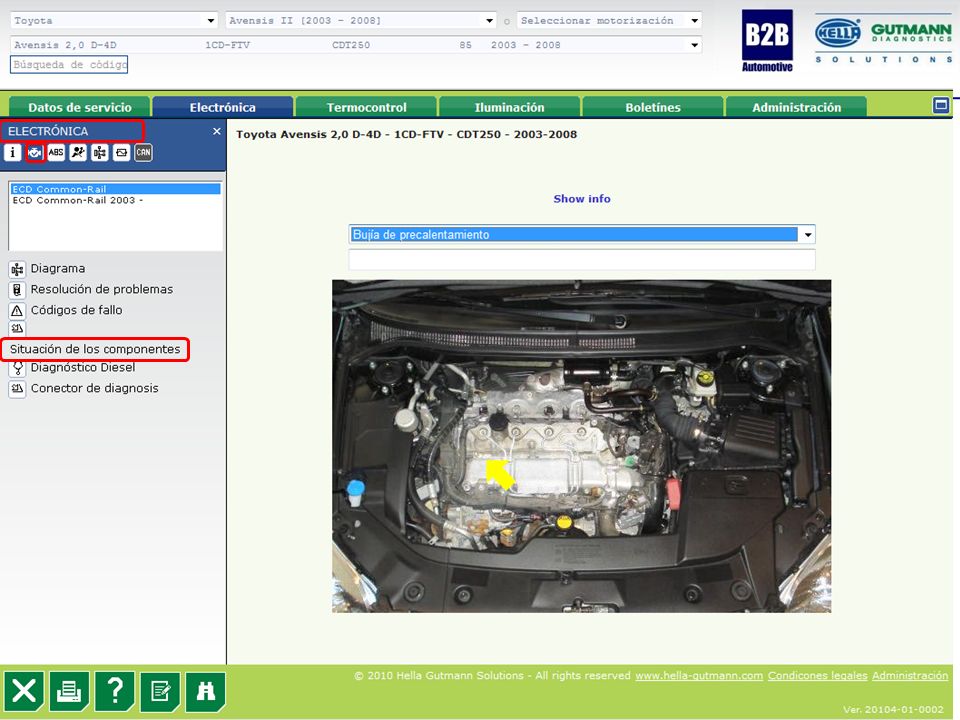
Task: Click the Conector de diagnosis icon
Action: pos(17,389)
